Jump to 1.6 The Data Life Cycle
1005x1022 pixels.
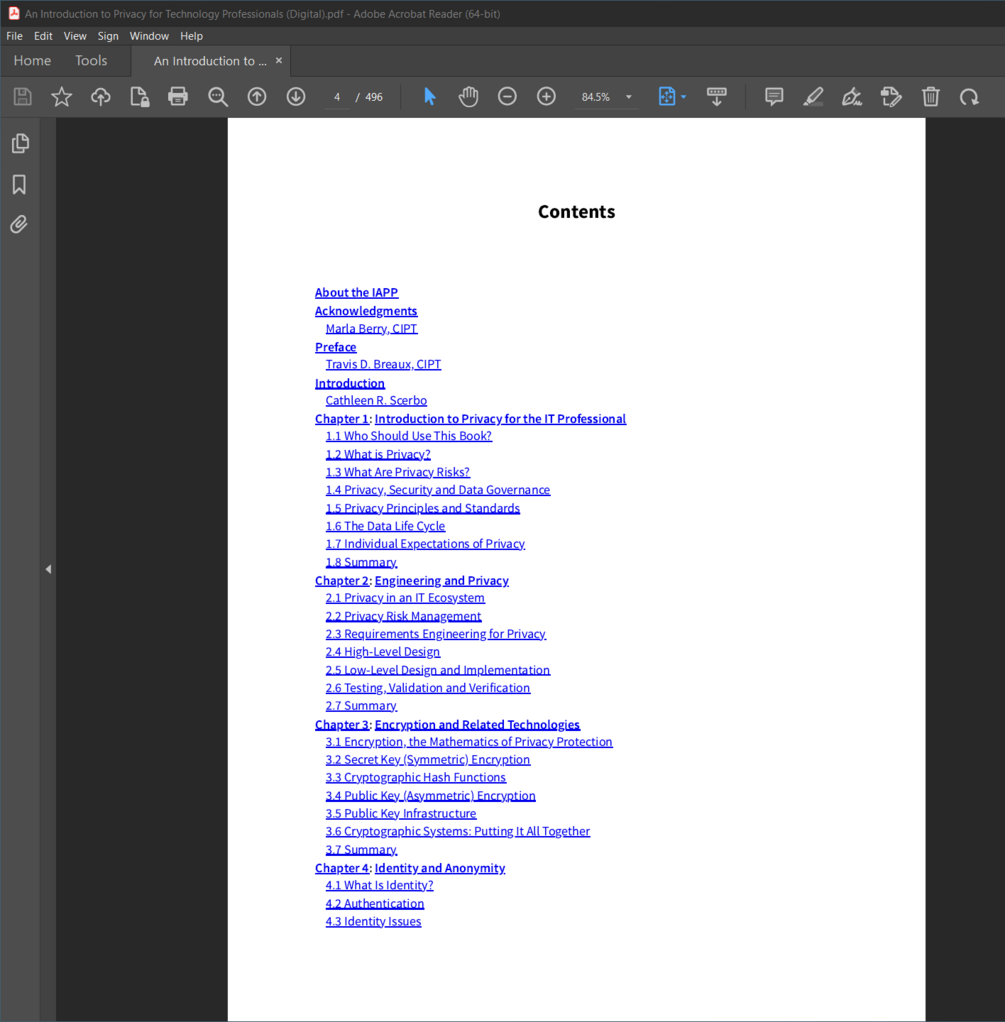click(x=385, y=526)
